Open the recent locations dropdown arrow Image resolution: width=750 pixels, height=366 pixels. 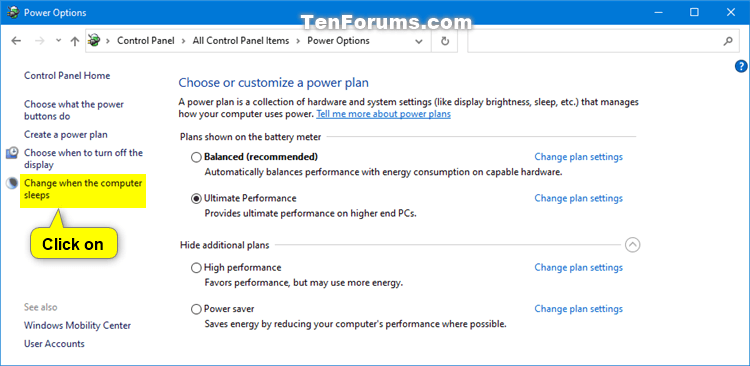(58, 41)
